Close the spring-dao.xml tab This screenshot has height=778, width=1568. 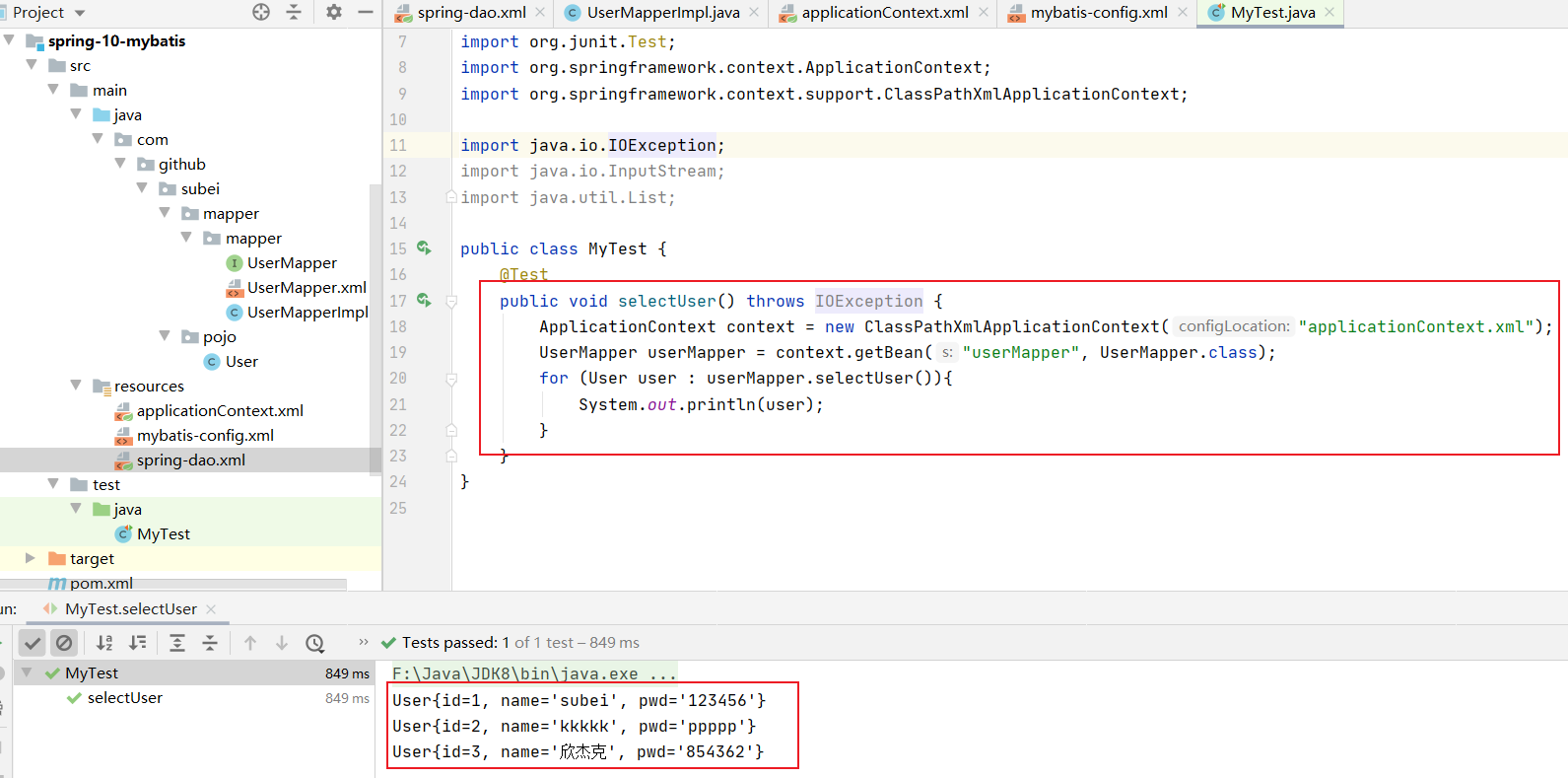click(540, 13)
